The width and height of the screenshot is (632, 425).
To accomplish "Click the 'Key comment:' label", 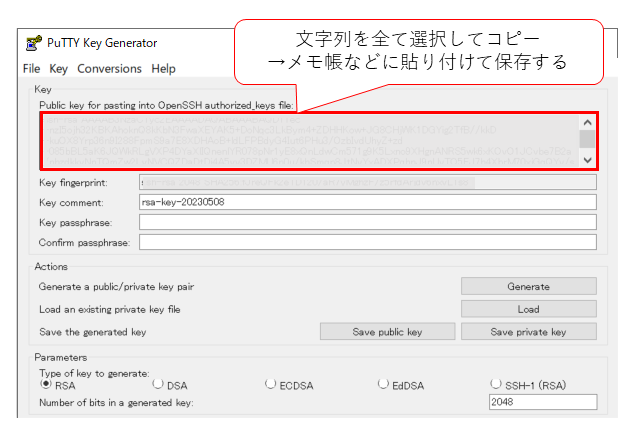I will click(71, 202).
